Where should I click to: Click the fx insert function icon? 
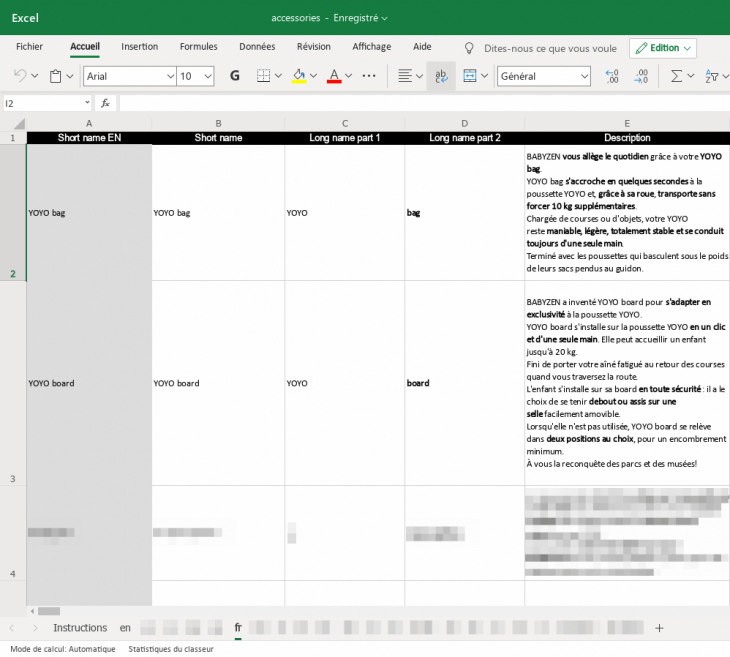click(106, 103)
